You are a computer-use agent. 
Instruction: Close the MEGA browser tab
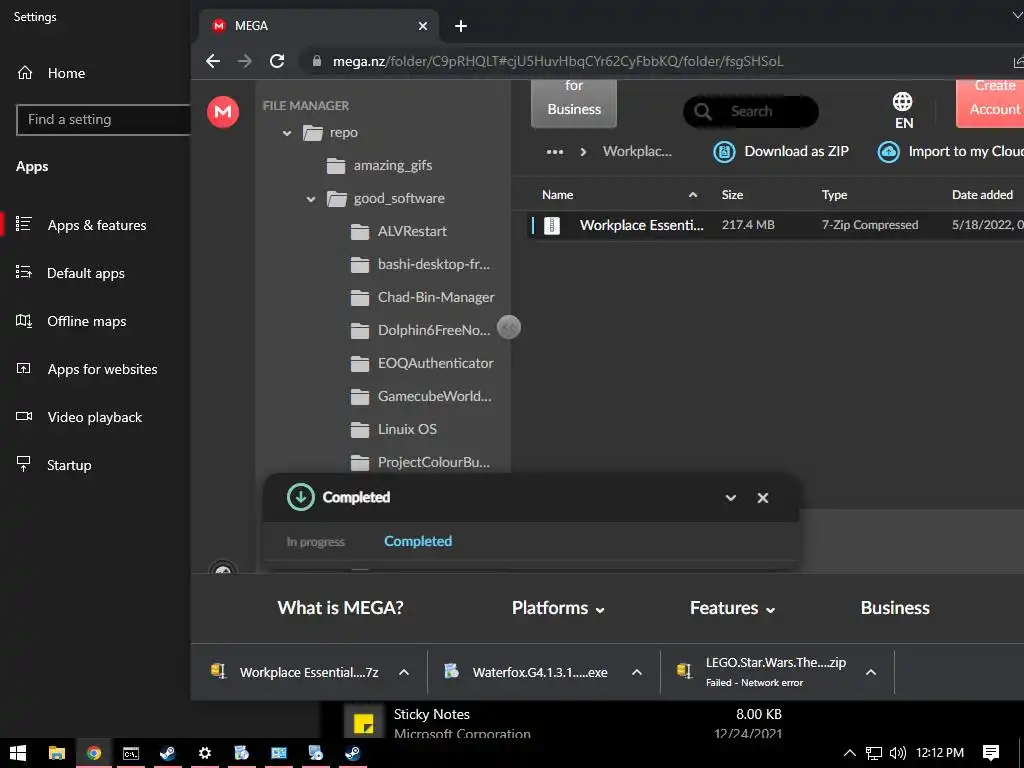pos(423,26)
